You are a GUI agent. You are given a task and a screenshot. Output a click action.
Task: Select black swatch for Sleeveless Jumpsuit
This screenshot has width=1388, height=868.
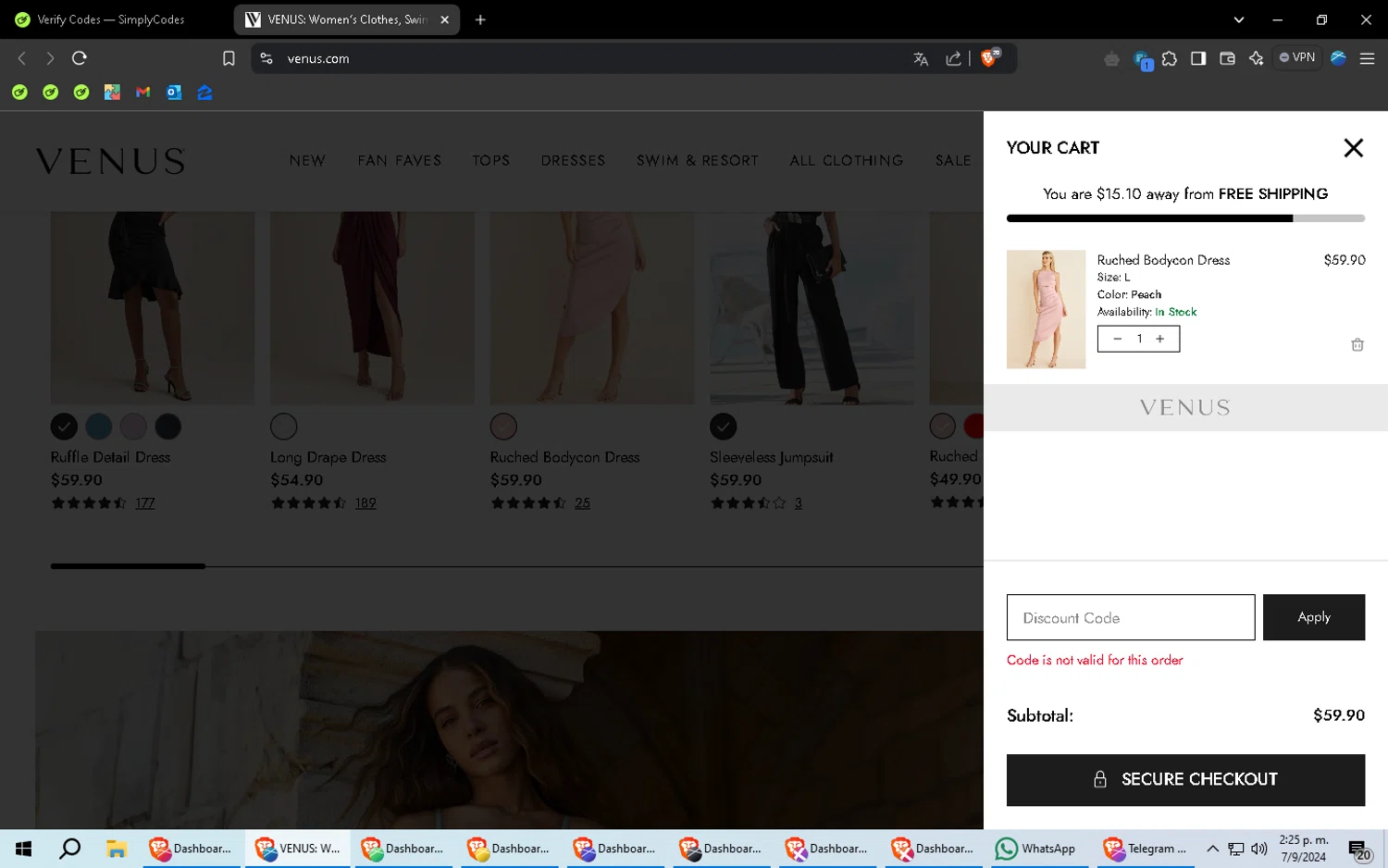point(724,427)
